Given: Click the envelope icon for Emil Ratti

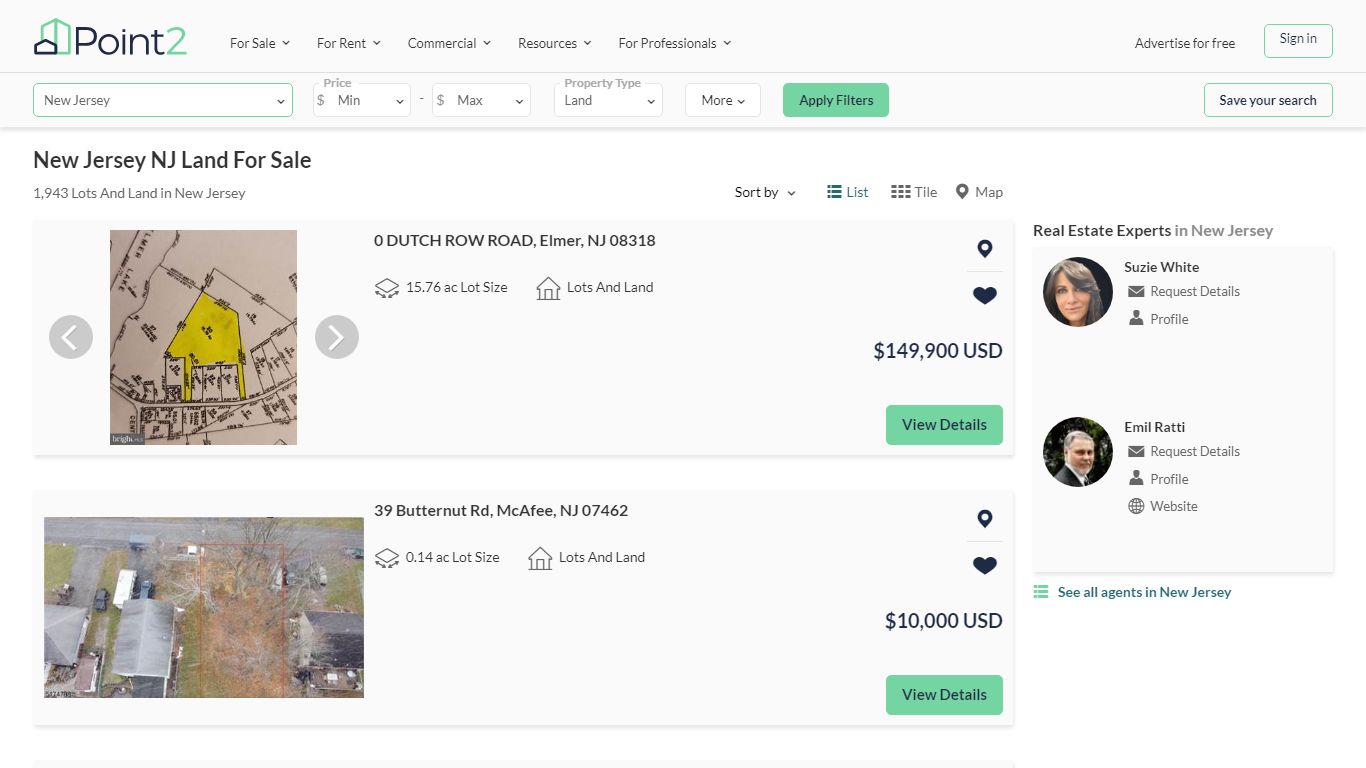Looking at the screenshot, I should [x=1136, y=451].
